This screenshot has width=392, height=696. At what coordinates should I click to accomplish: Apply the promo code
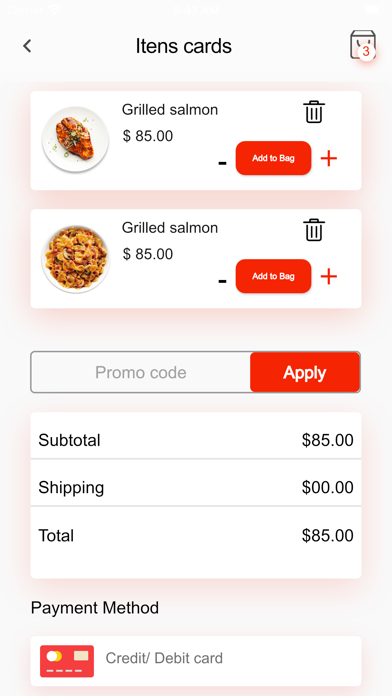point(305,372)
